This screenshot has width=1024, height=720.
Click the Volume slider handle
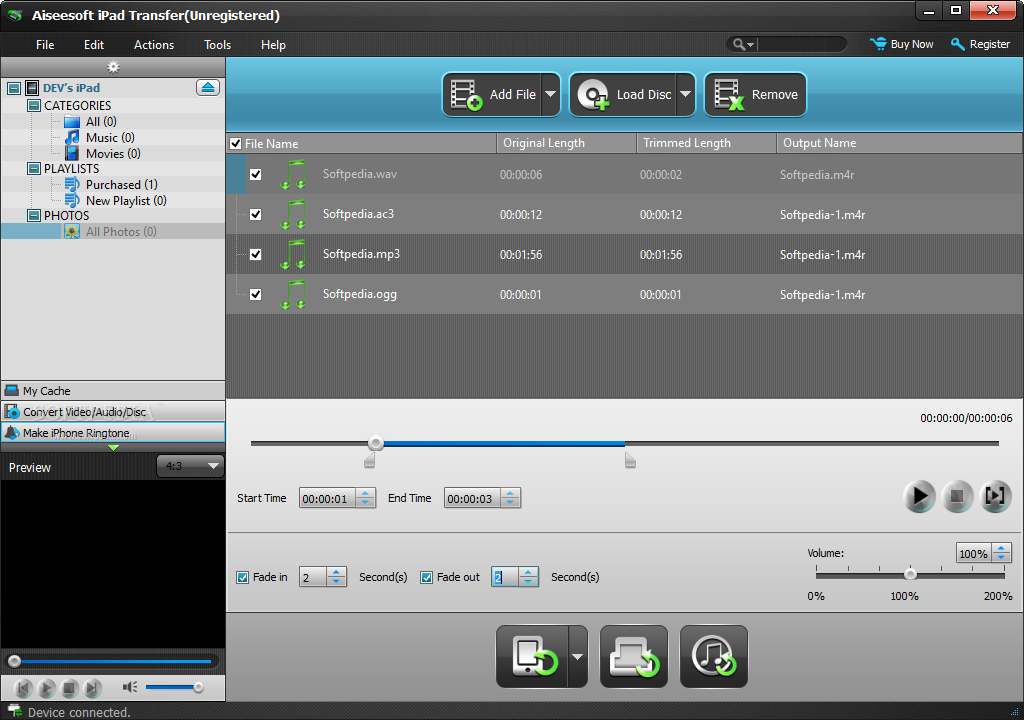(910, 574)
